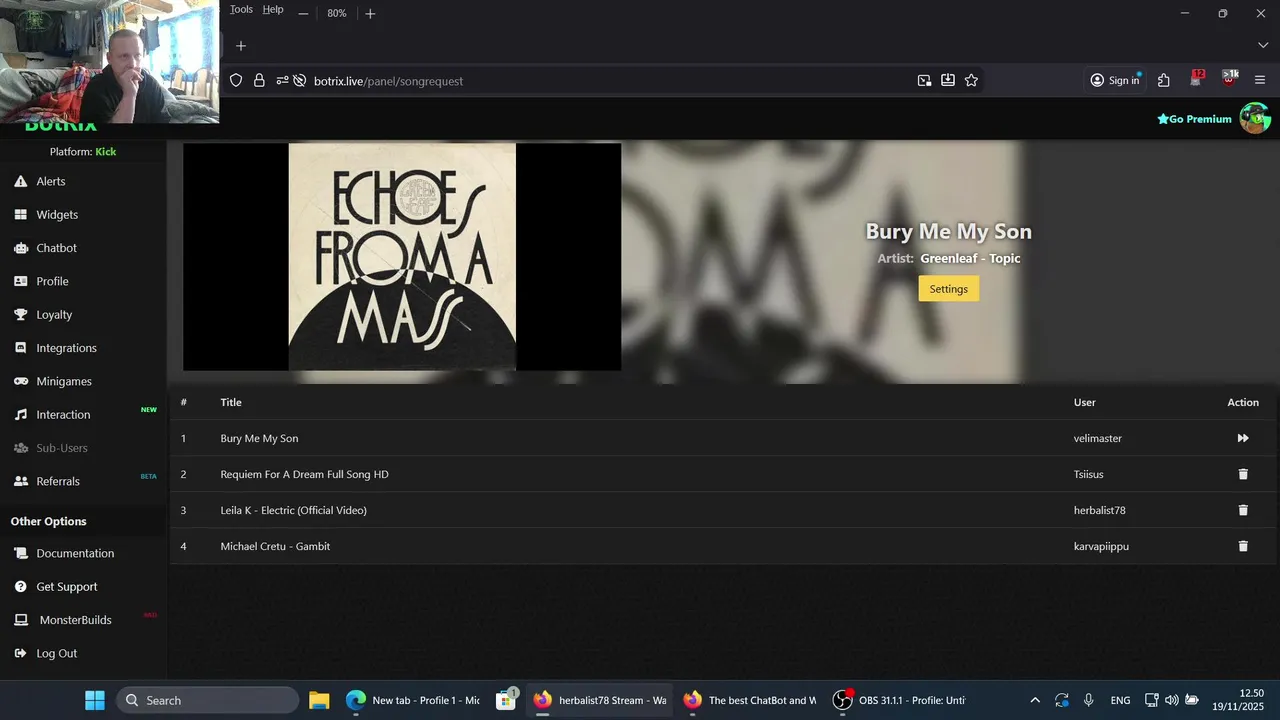Click user velimaster in the queue
The width and height of the screenshot is (1280, 720).
tap(1098, 438)
